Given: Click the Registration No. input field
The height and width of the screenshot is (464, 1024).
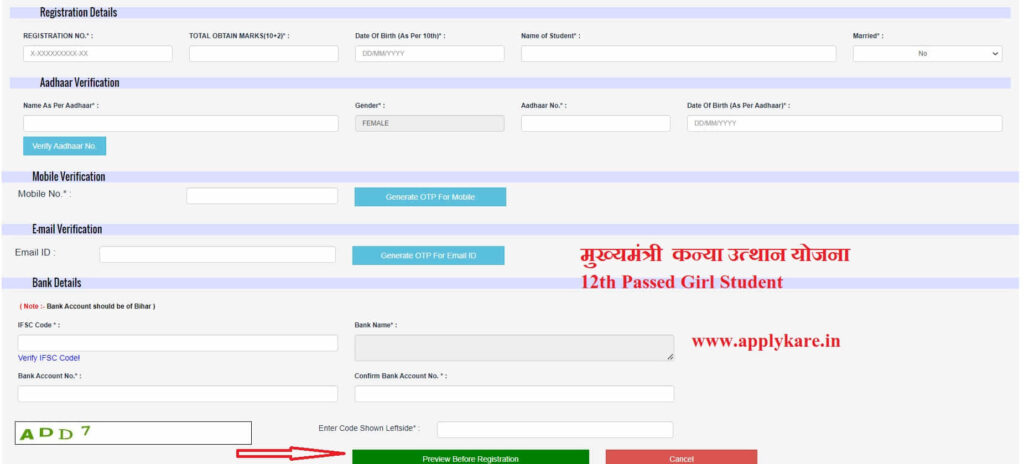Looking at the screenshot, I should pyautogui.click(x=98, y=54).
